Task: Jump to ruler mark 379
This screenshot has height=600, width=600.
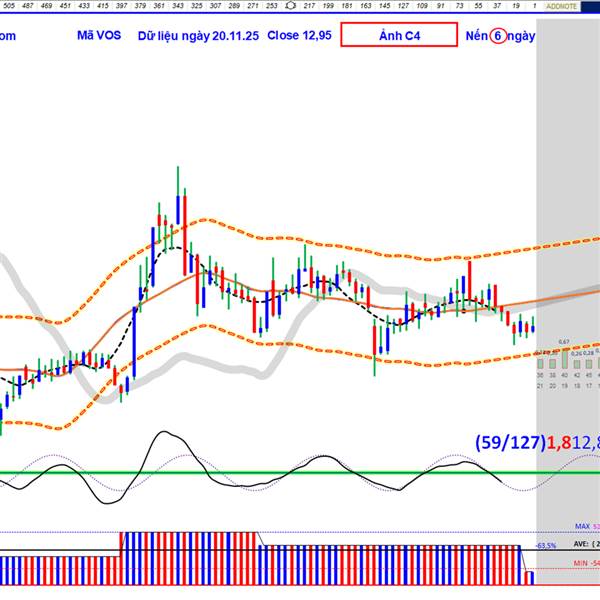Action: point(140,6)
